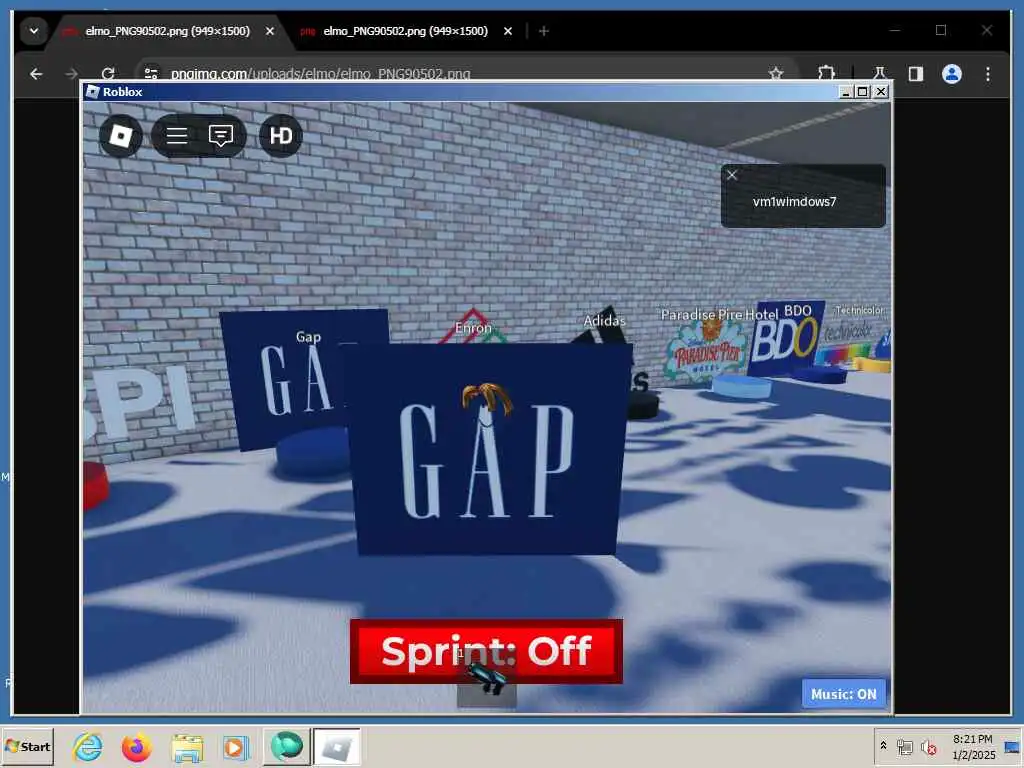Open the volume tray icon
This screenshot has height=768, width=1024.
tap(928, 747)
